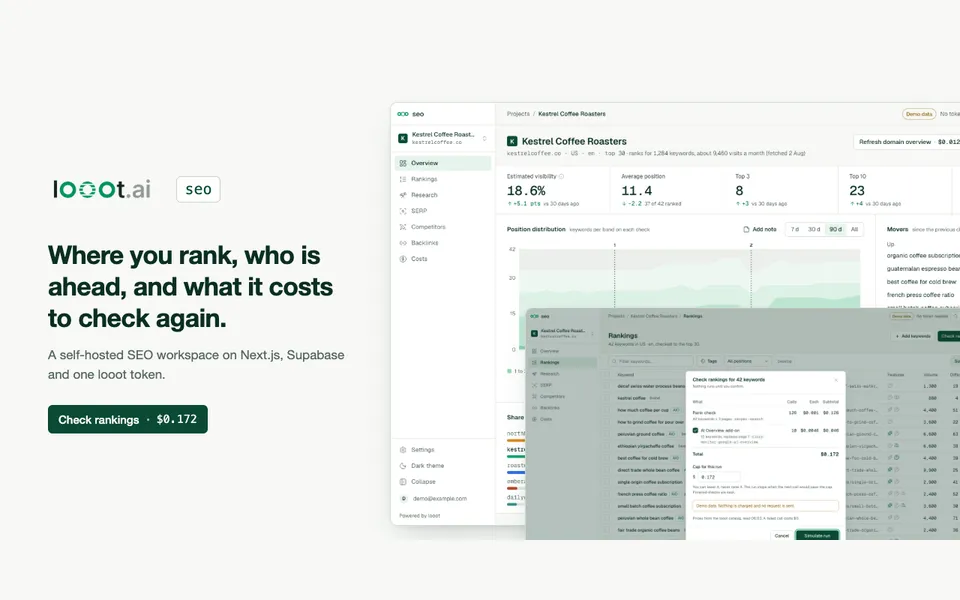This screenshot has height=600, width=960.
Task: Click the Projects breadcrumb link
Action: point(518,114)
